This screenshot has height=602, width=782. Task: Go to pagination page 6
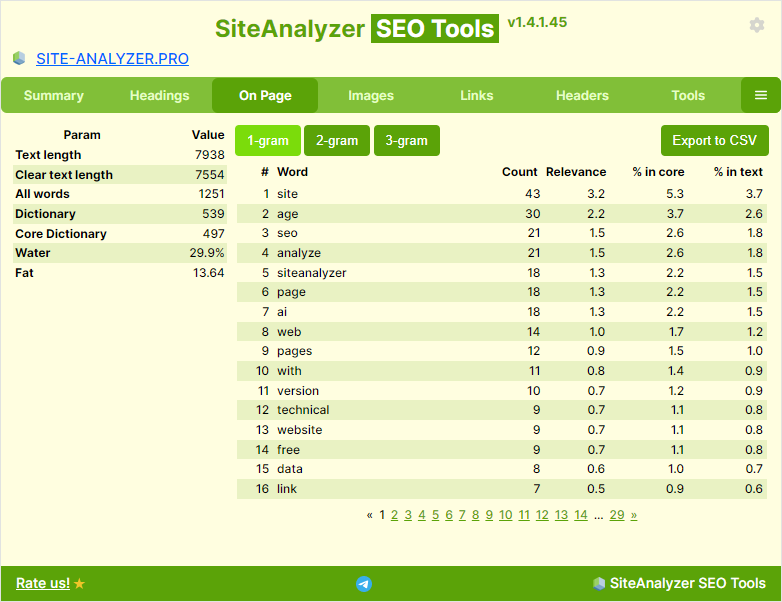pyautogui.click(x=449, y=515)
